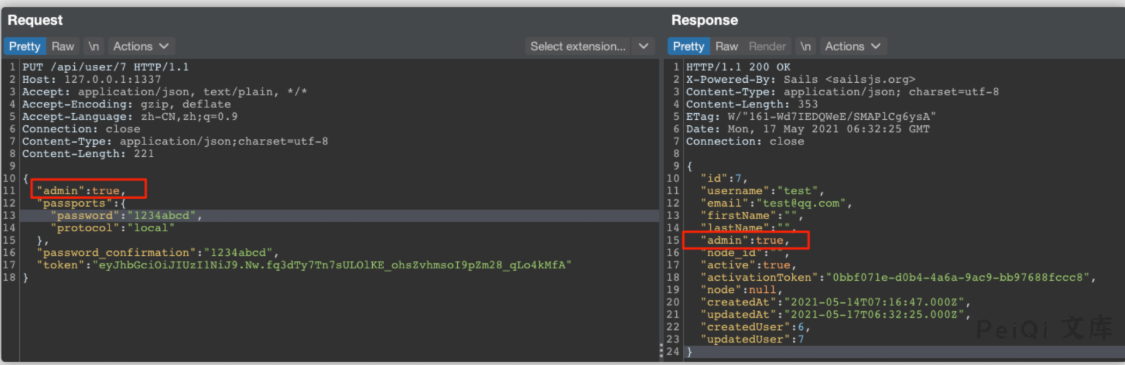
Task: Open the Select extension combo box
Action: click(578, 46)
